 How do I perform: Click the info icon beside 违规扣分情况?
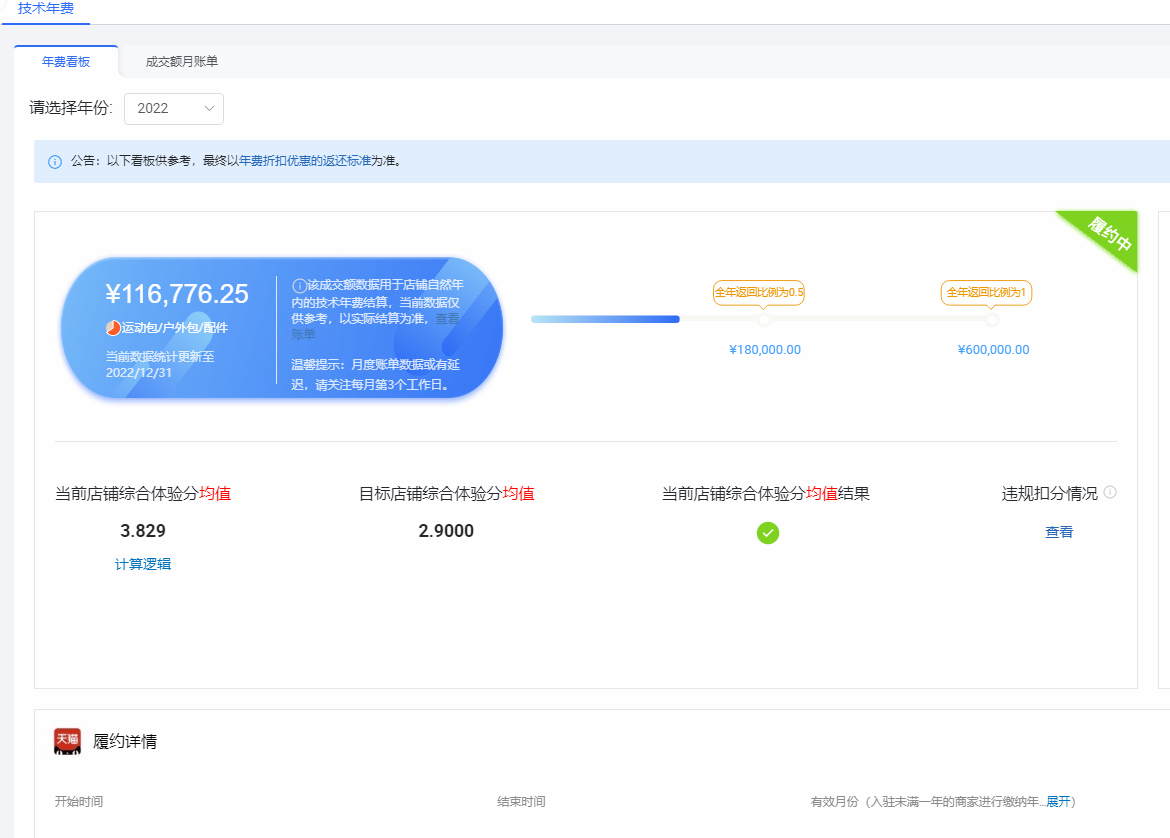[1110, 492]
